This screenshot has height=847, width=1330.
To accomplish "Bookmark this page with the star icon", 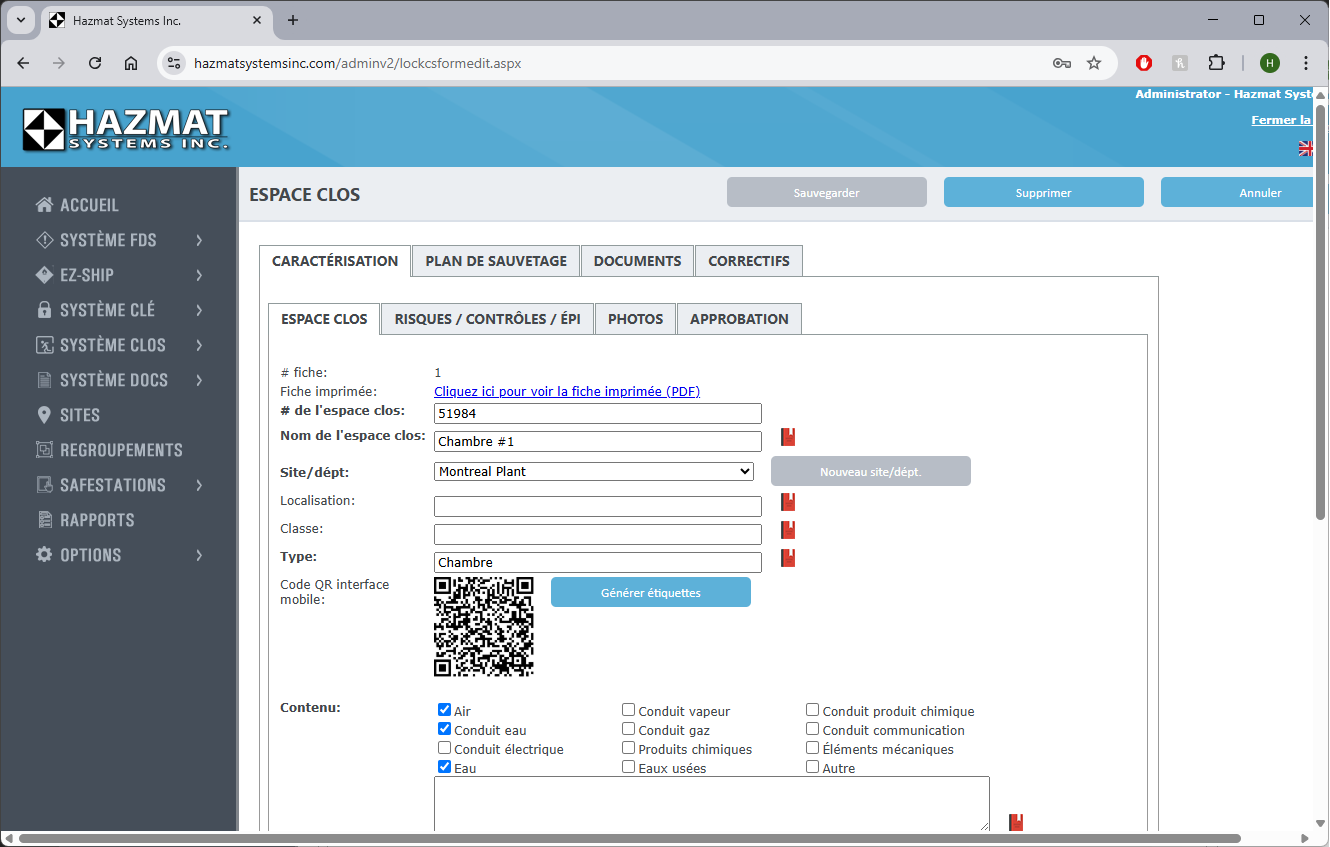I will click(x=1094, y=63).
